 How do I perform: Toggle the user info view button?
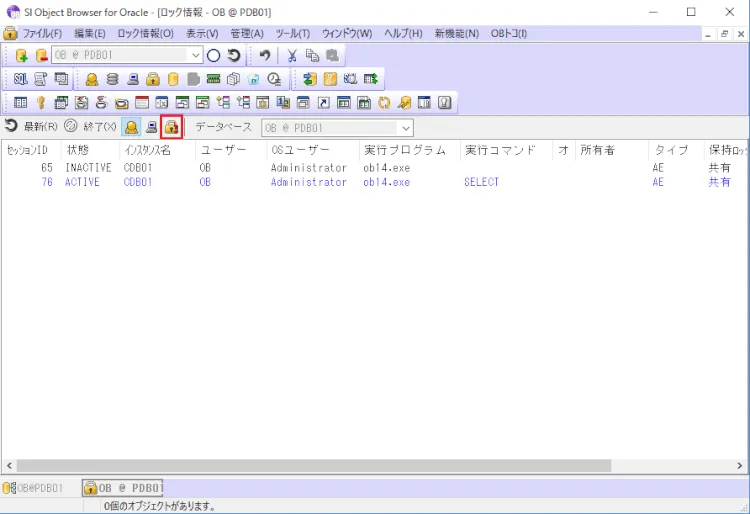tap(131, 127)
